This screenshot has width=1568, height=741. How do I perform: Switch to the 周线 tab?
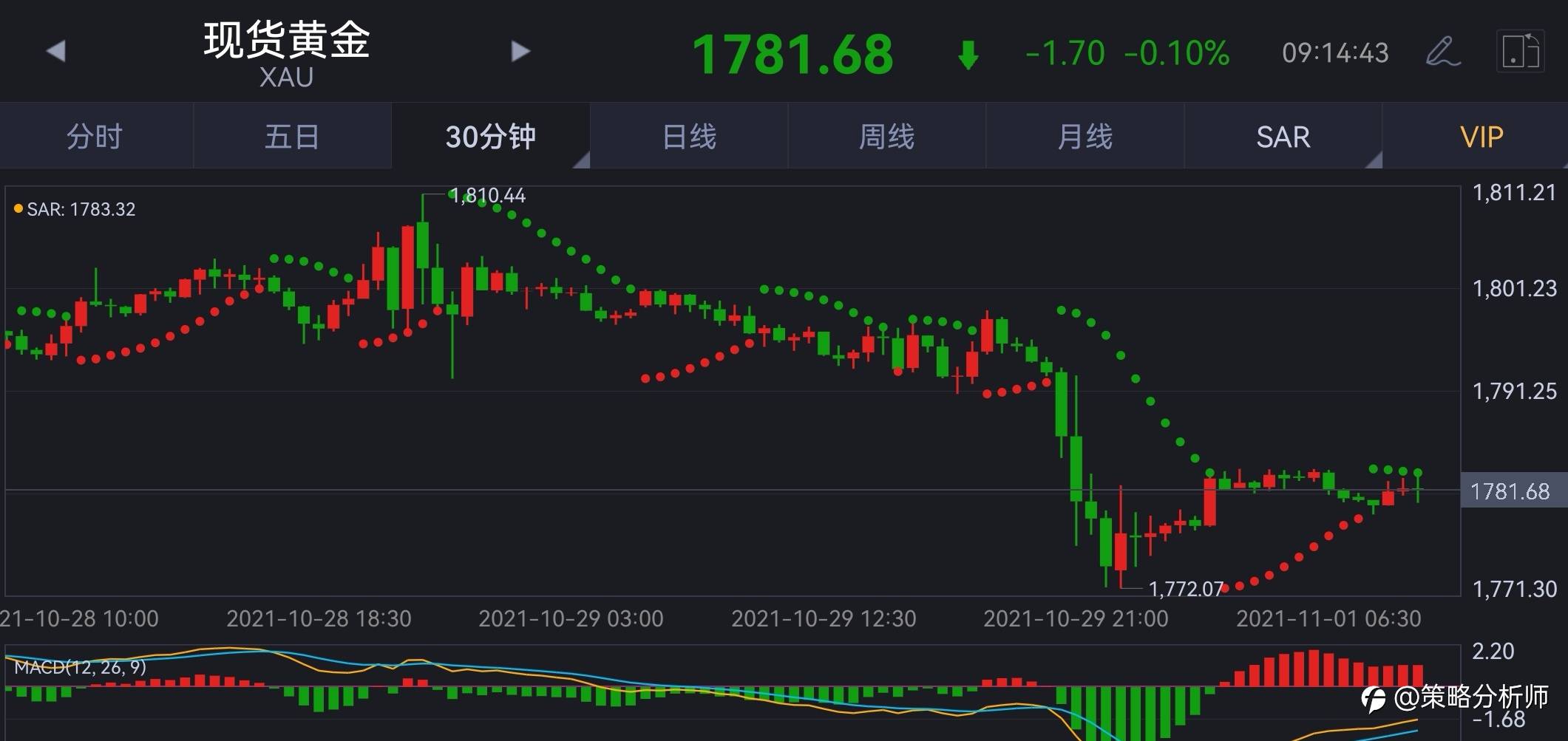(886, 136)
